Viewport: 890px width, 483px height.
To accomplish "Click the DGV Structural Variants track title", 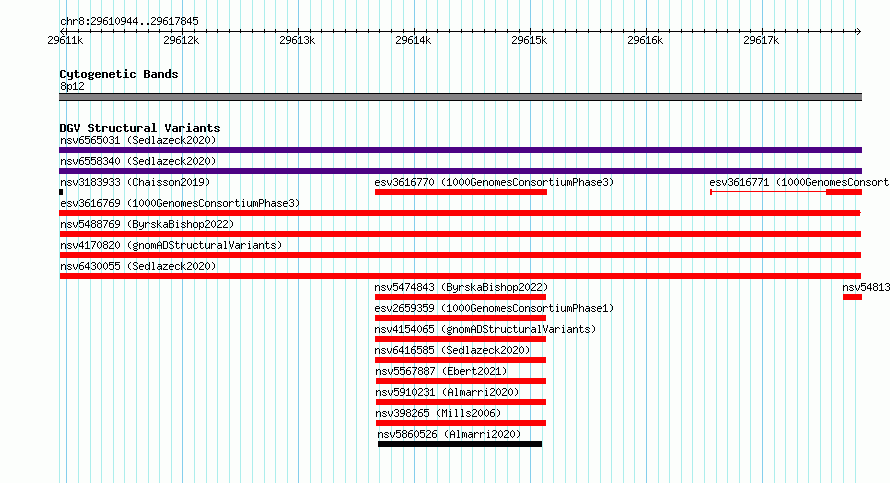I will 140,128.
